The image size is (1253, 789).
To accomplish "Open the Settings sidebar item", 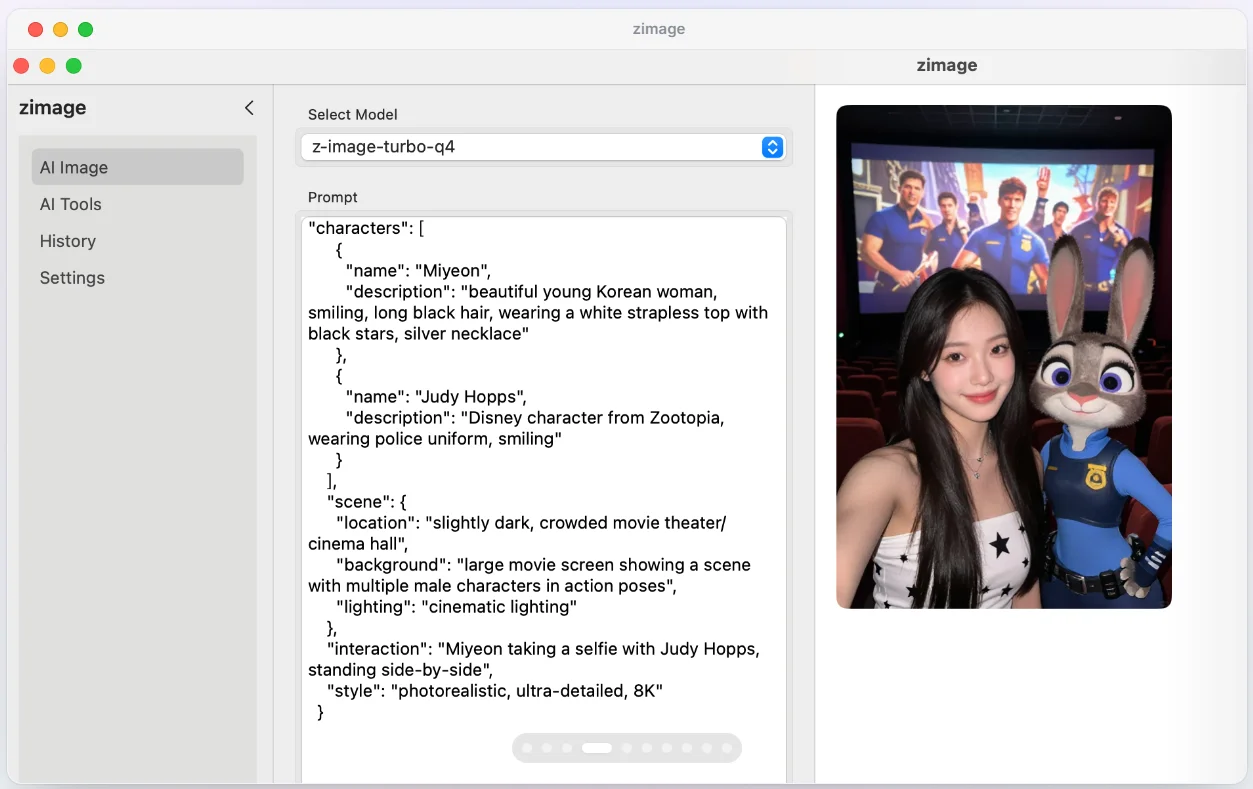I will pos(72,278).
